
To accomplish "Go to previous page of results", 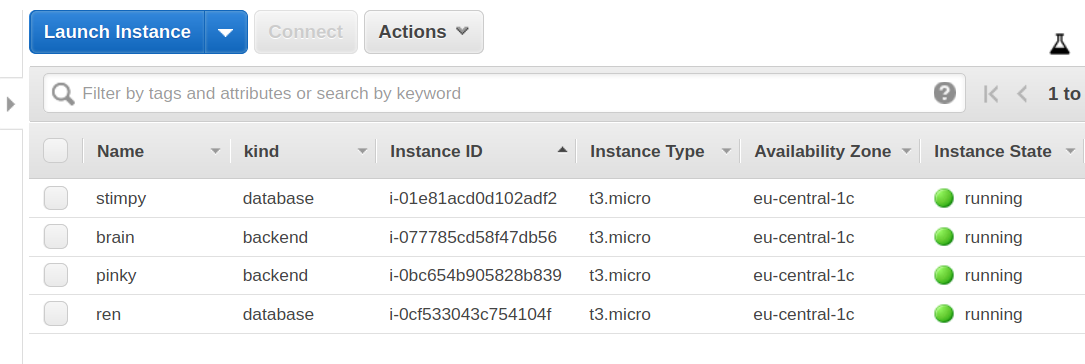I will tap(1022, 93).
